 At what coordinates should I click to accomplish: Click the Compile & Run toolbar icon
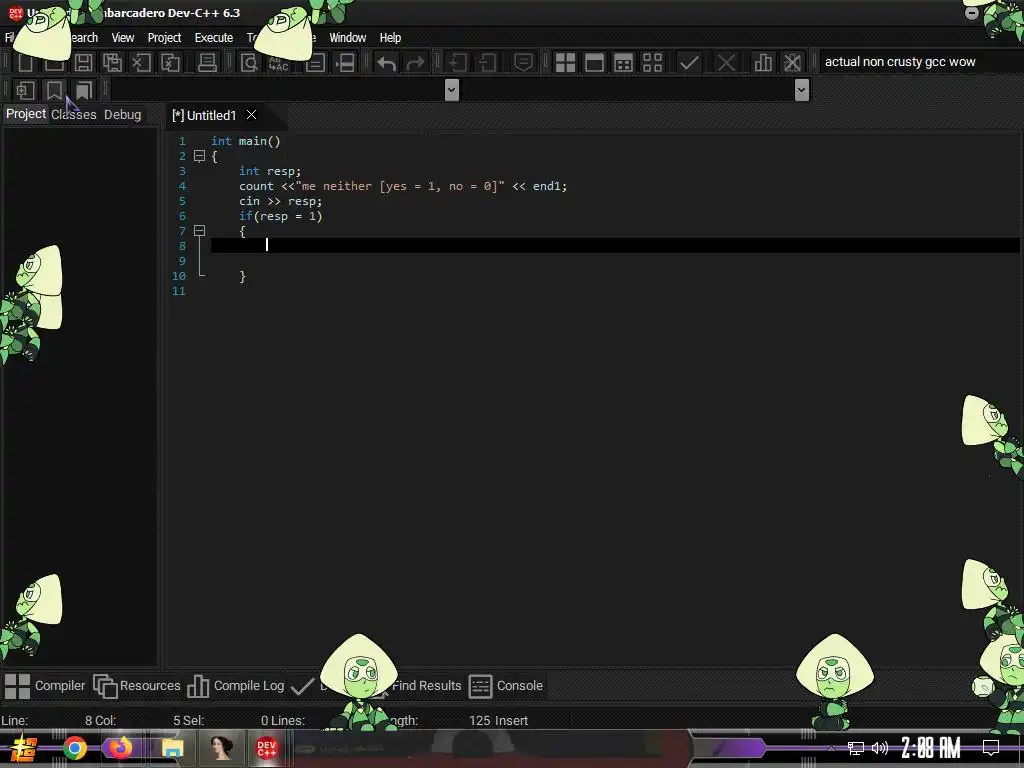[624, 63]
